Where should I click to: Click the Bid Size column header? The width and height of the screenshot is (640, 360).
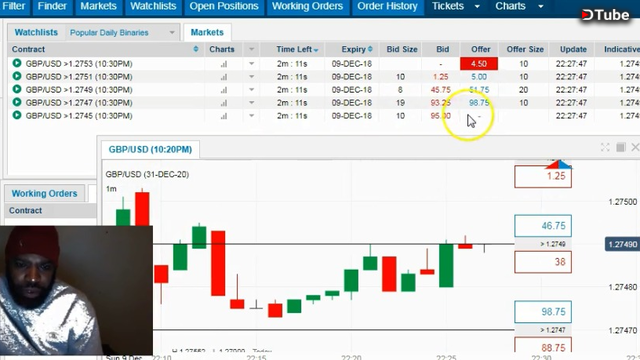(402, 49)
